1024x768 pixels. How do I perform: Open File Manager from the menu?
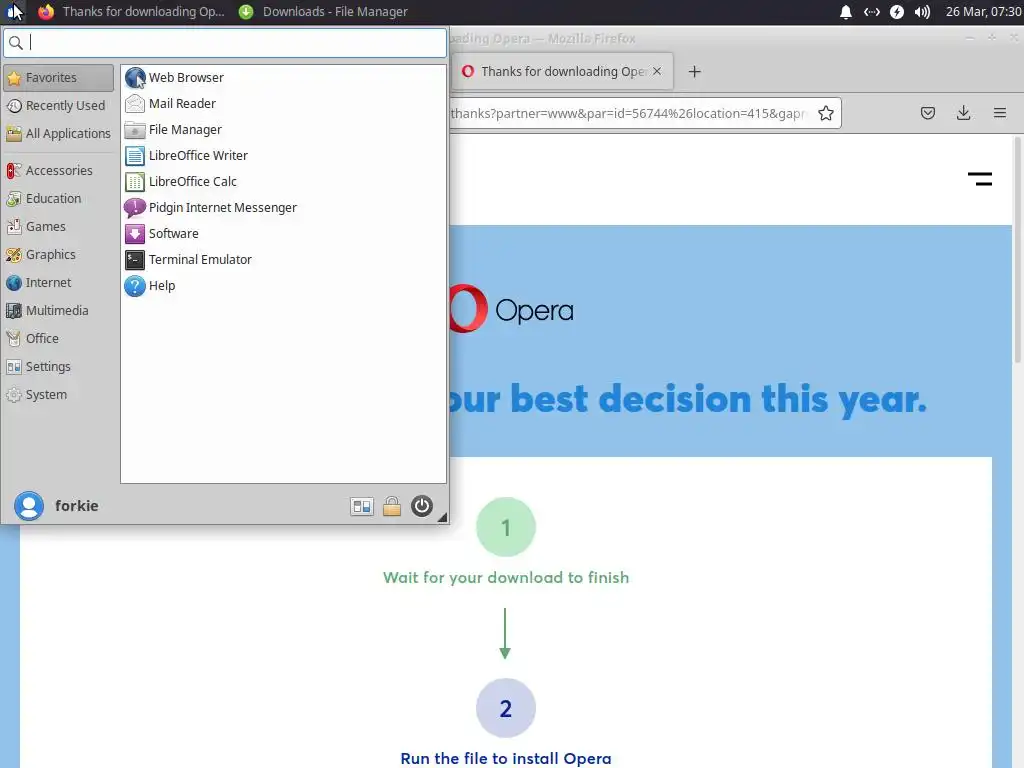click(283, 130)
